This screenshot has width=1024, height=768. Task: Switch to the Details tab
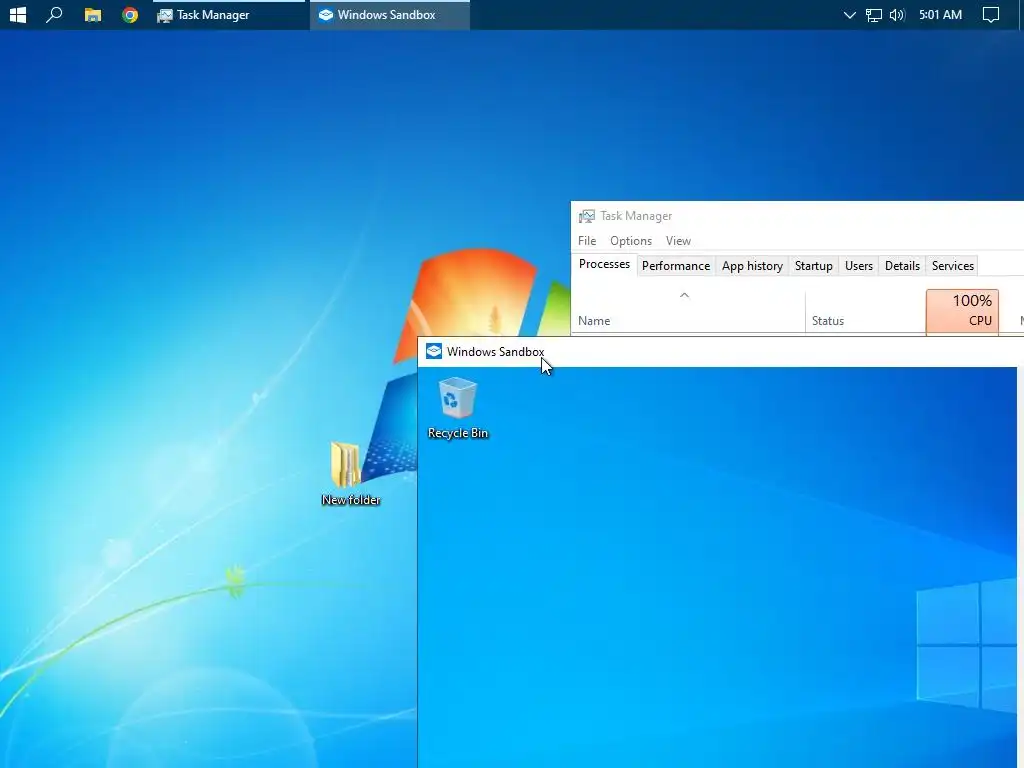(902, 266)
